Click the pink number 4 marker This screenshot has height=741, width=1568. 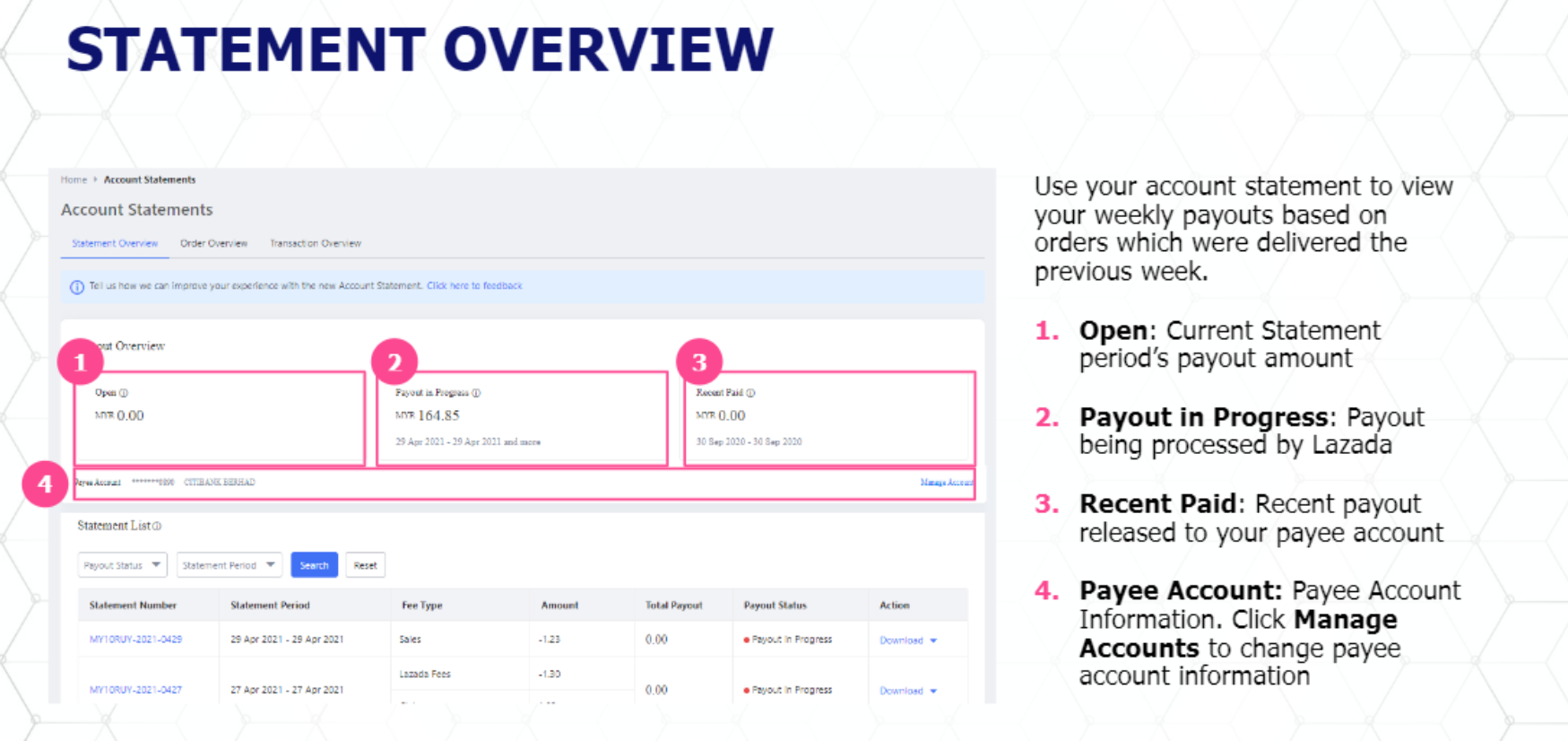(x=45, y=484)
